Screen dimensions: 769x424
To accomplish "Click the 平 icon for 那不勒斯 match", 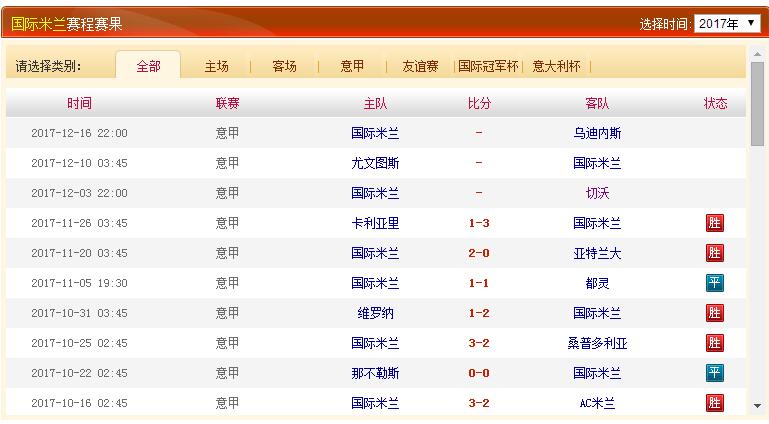I will pyautogui.click(x=715, y=373).
